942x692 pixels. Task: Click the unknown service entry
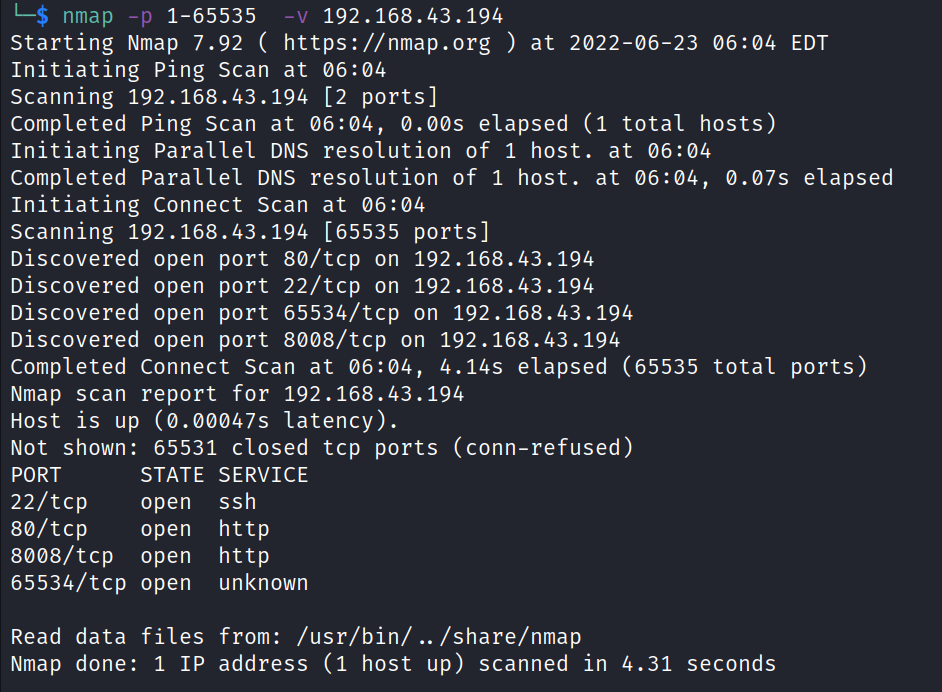click(263, 583)
